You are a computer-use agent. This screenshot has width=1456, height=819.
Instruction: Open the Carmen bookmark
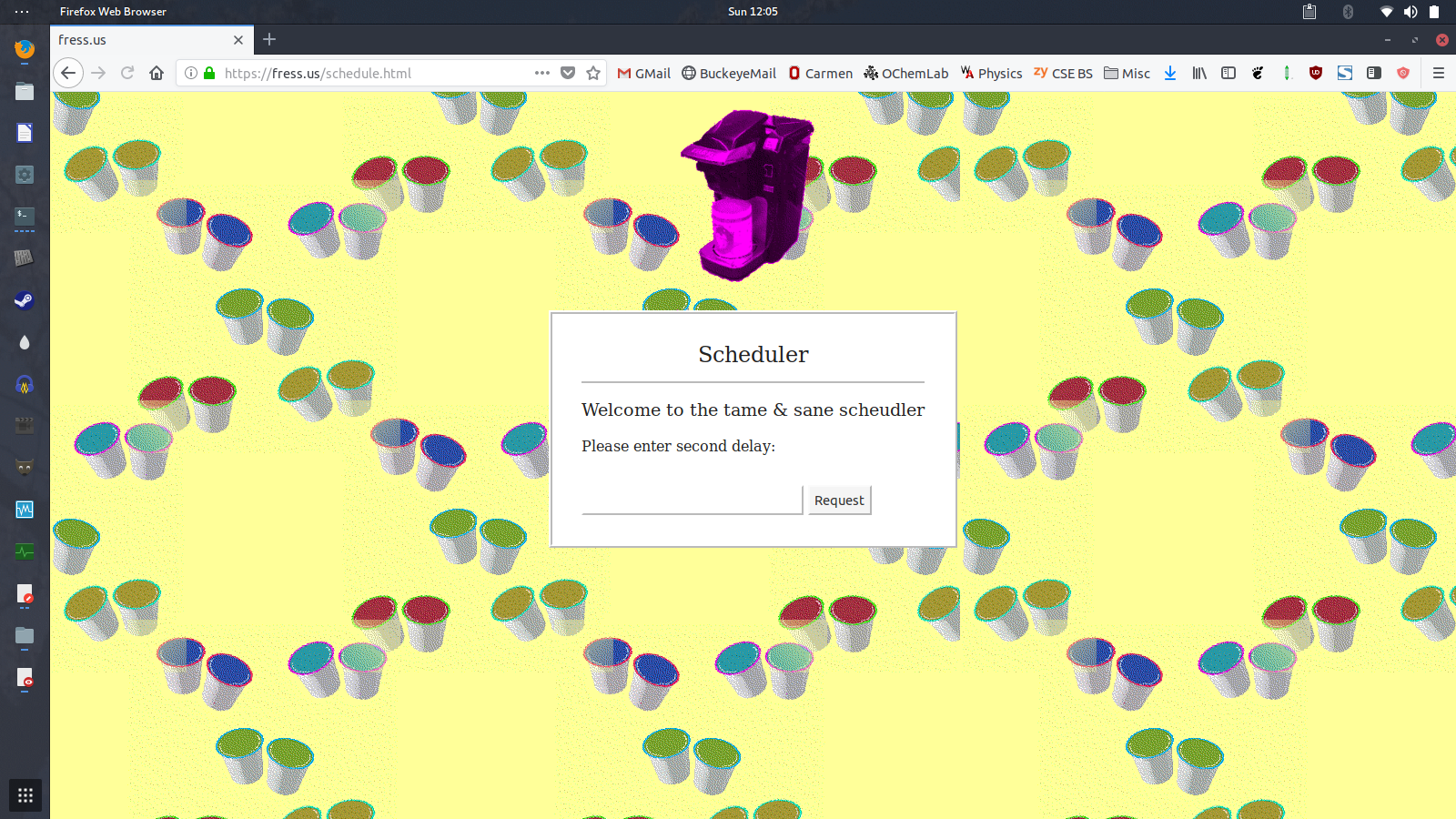coord(820,73)
